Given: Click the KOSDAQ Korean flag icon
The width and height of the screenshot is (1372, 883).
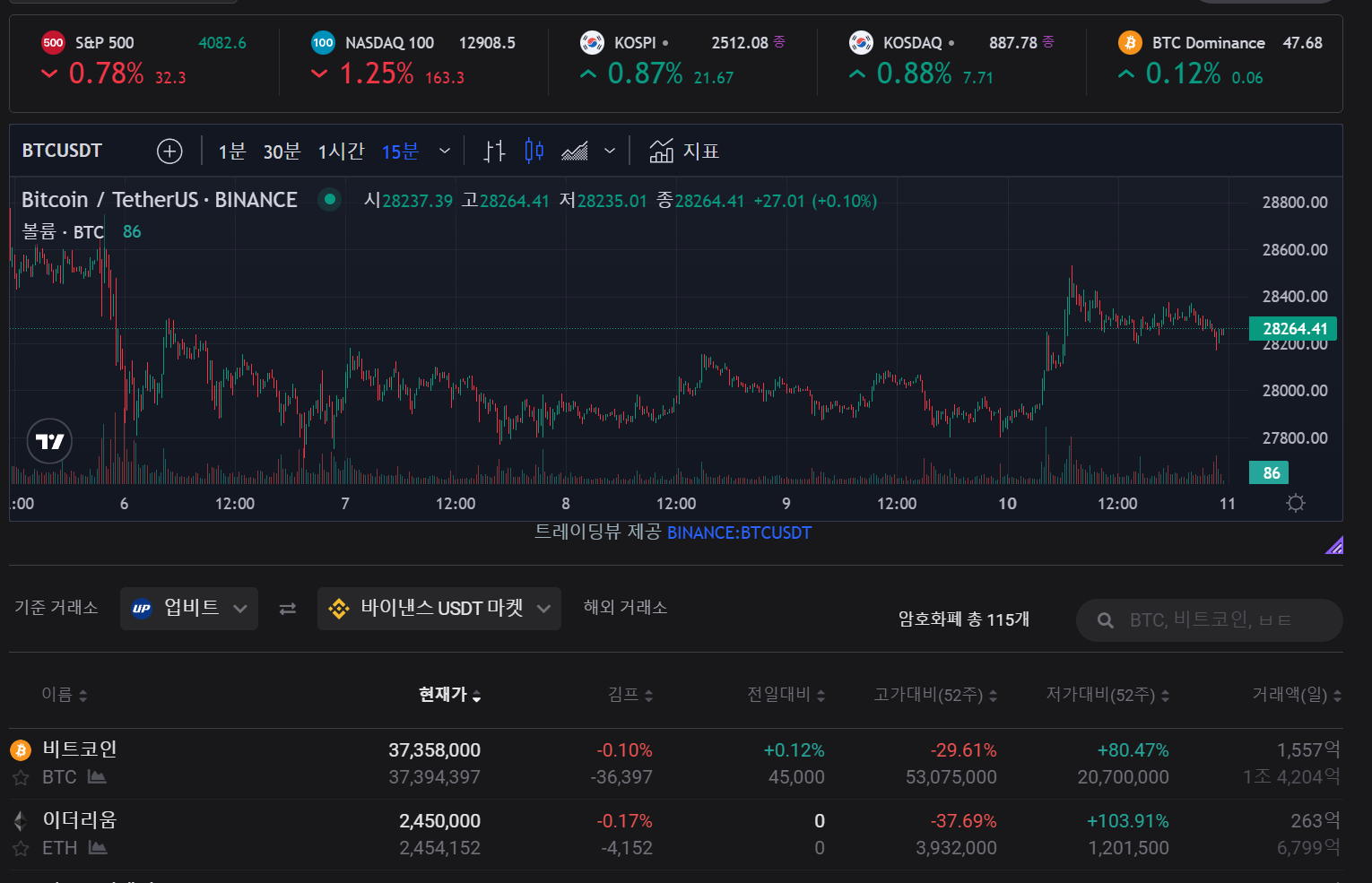Looking at the screenshot, I should tap(861, 42).
